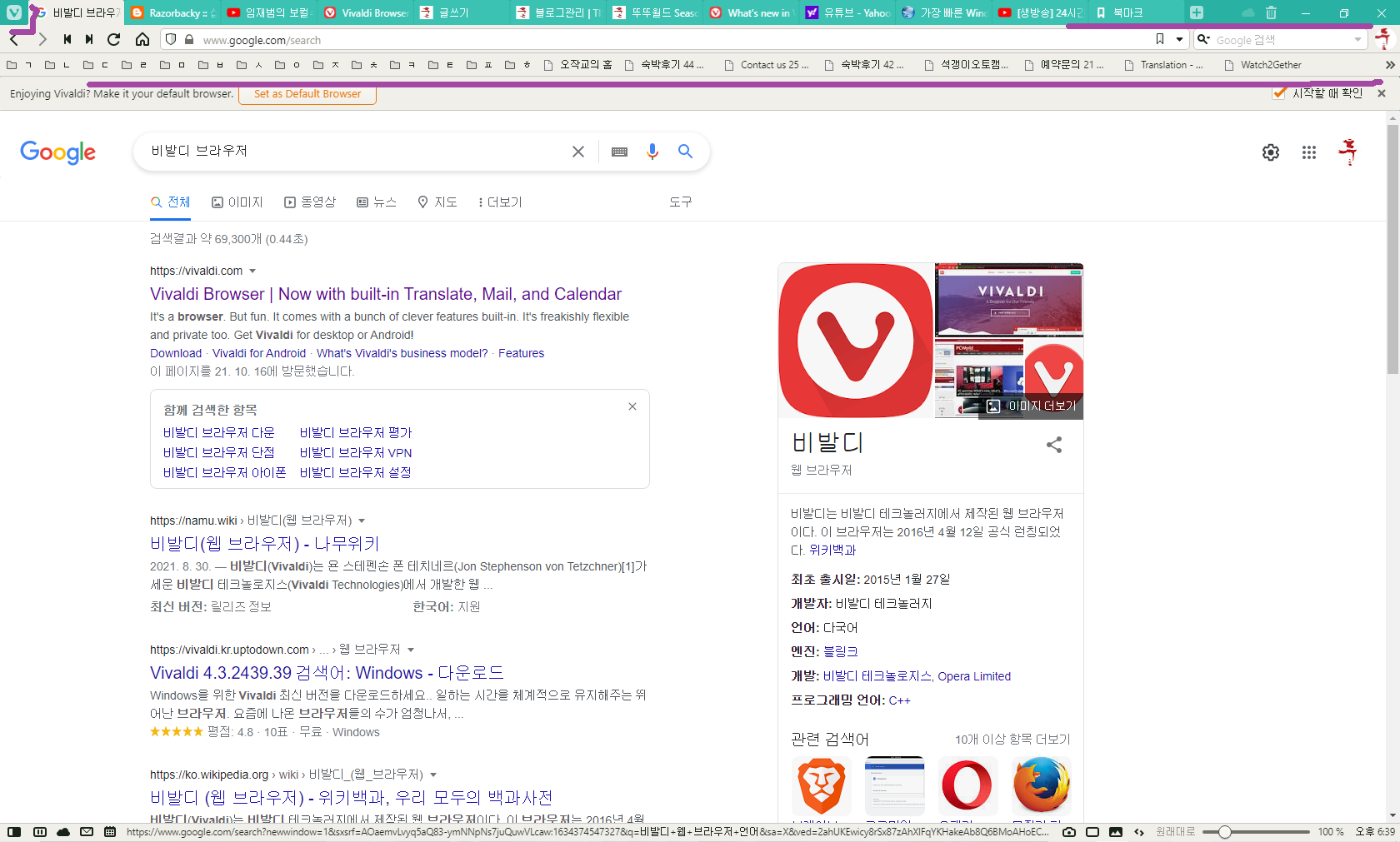The height and width of the screenshot is (842, 1400).
Task: Start voice search with microphone
Action: click(652, 152)
